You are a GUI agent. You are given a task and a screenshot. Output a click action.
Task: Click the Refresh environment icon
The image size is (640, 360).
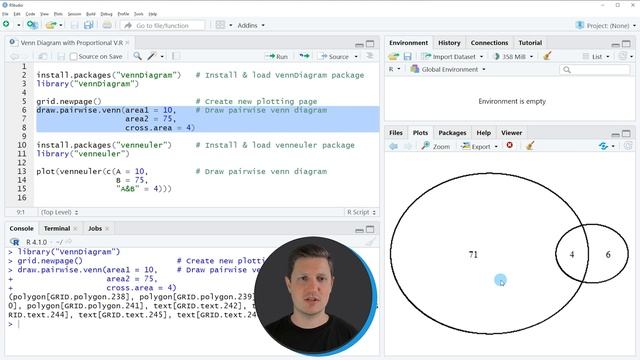[x=622, y=56]
